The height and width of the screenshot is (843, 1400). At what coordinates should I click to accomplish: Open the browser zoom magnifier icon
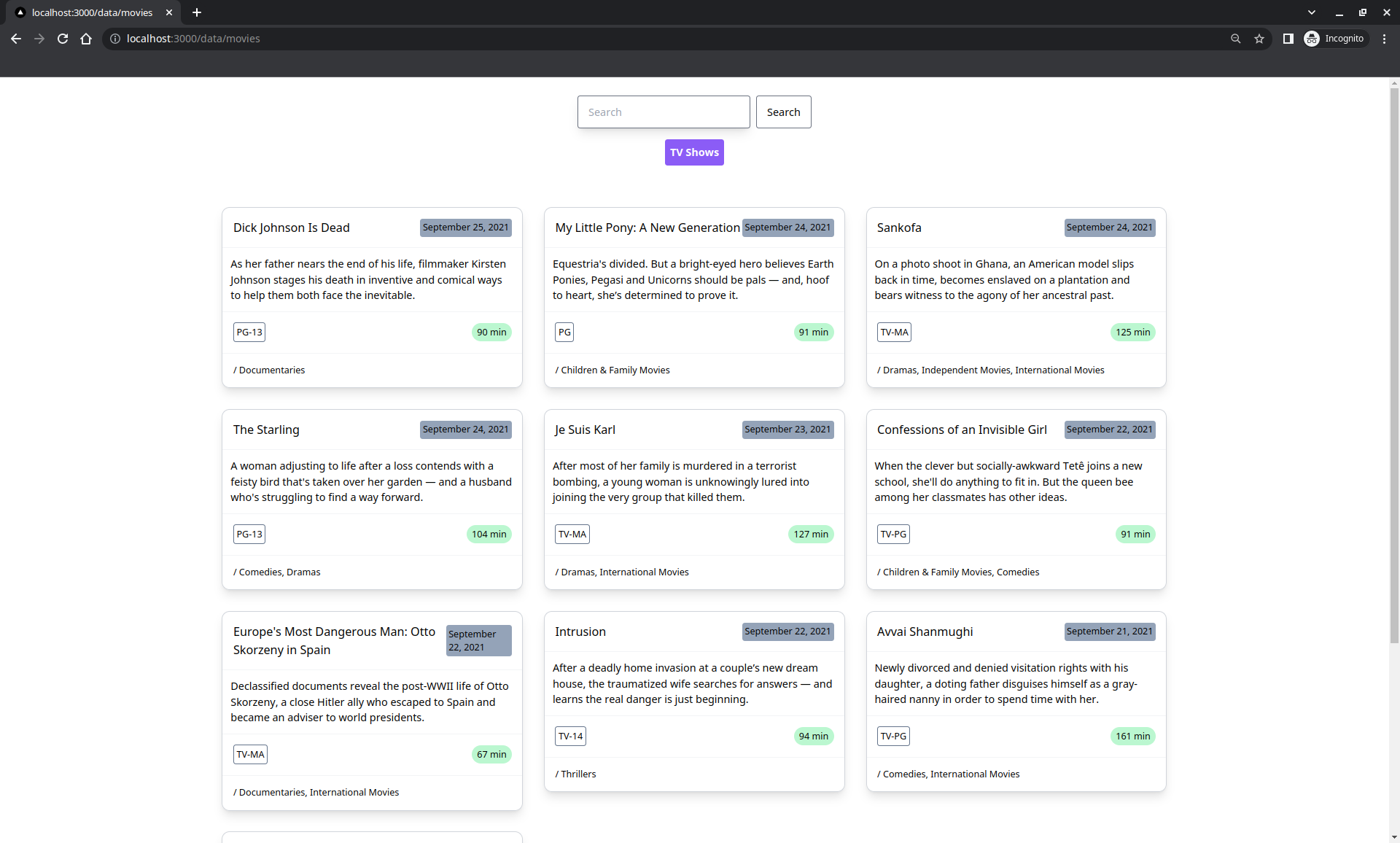point(1235,39)
